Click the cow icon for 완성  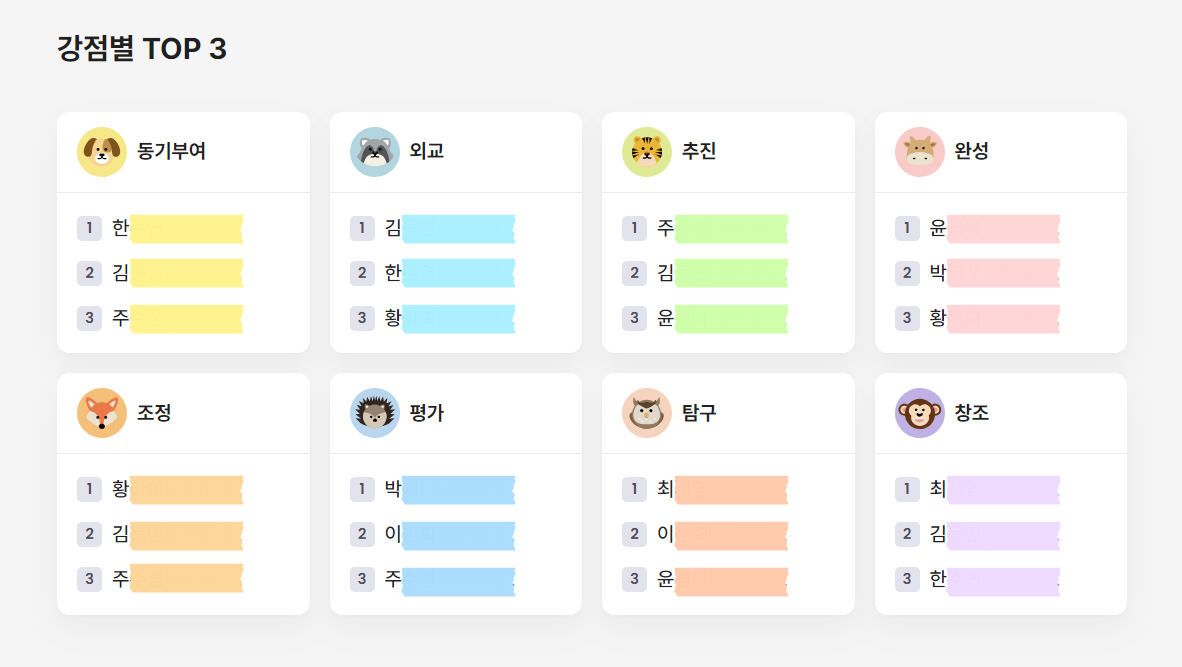(x=920, y=151)
